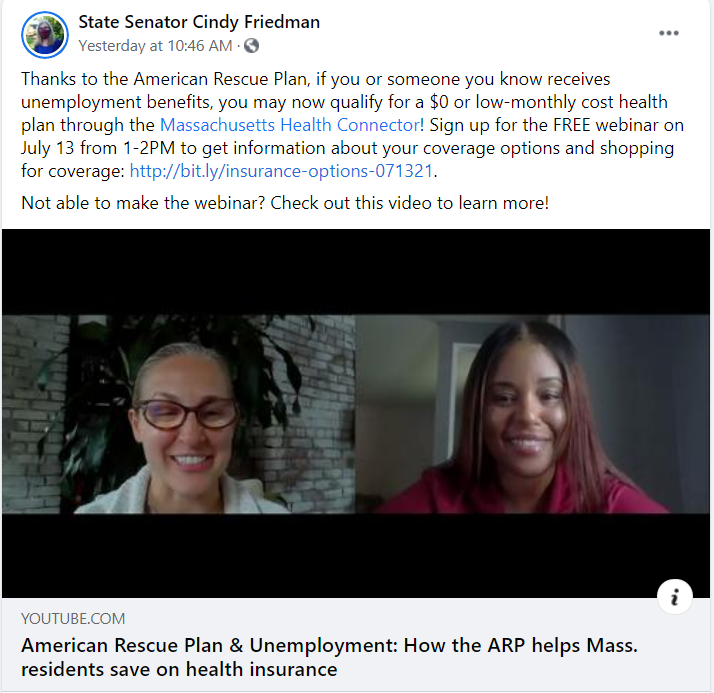Click the woman in red in the video thumbnail

(524, 423)
